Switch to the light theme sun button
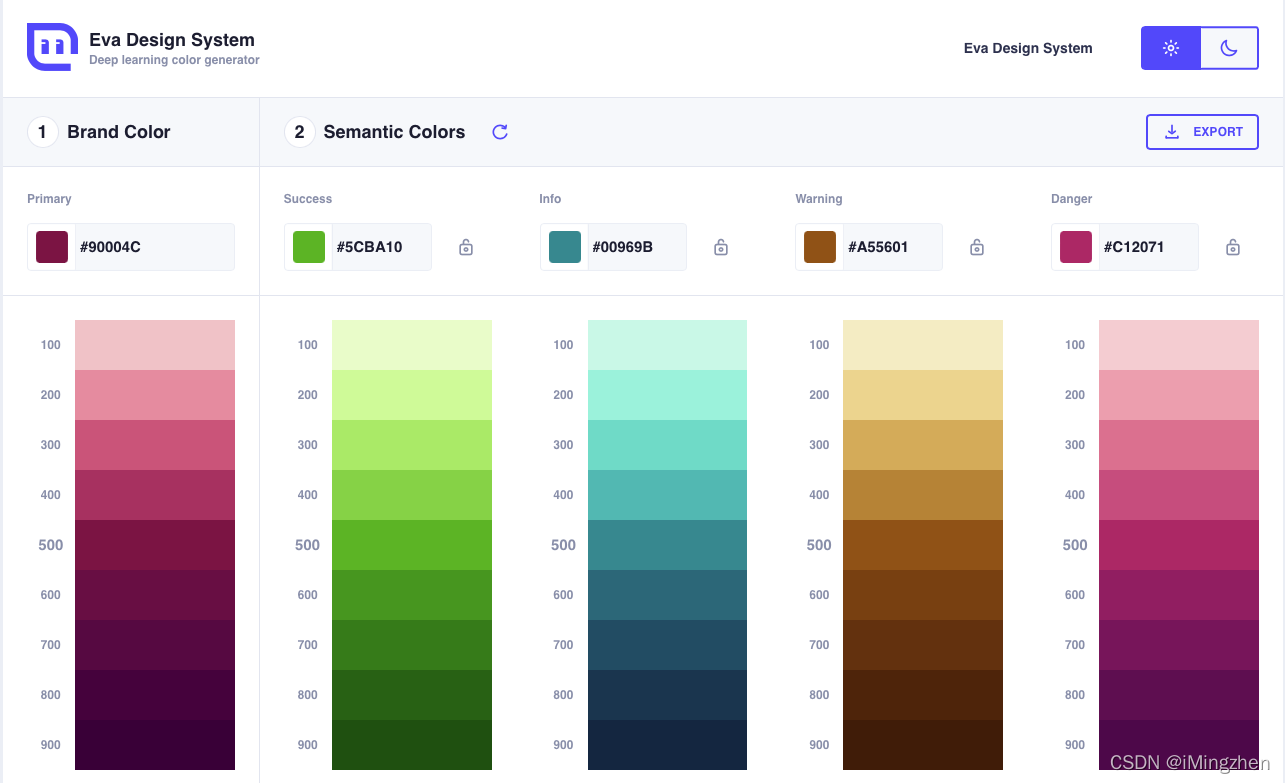 click(1171, 48)
